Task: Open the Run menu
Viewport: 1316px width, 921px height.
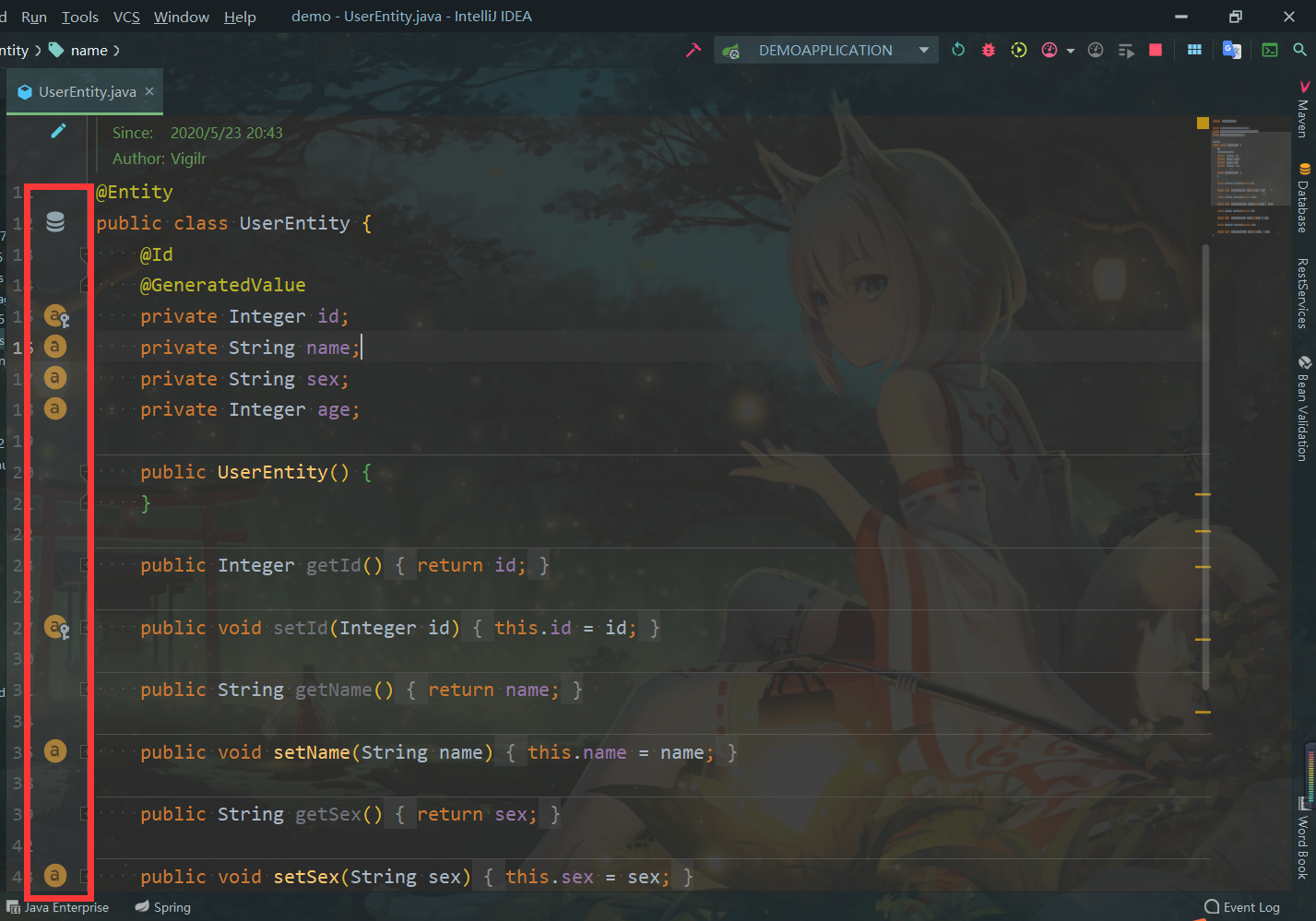Action: coord(34,17)
